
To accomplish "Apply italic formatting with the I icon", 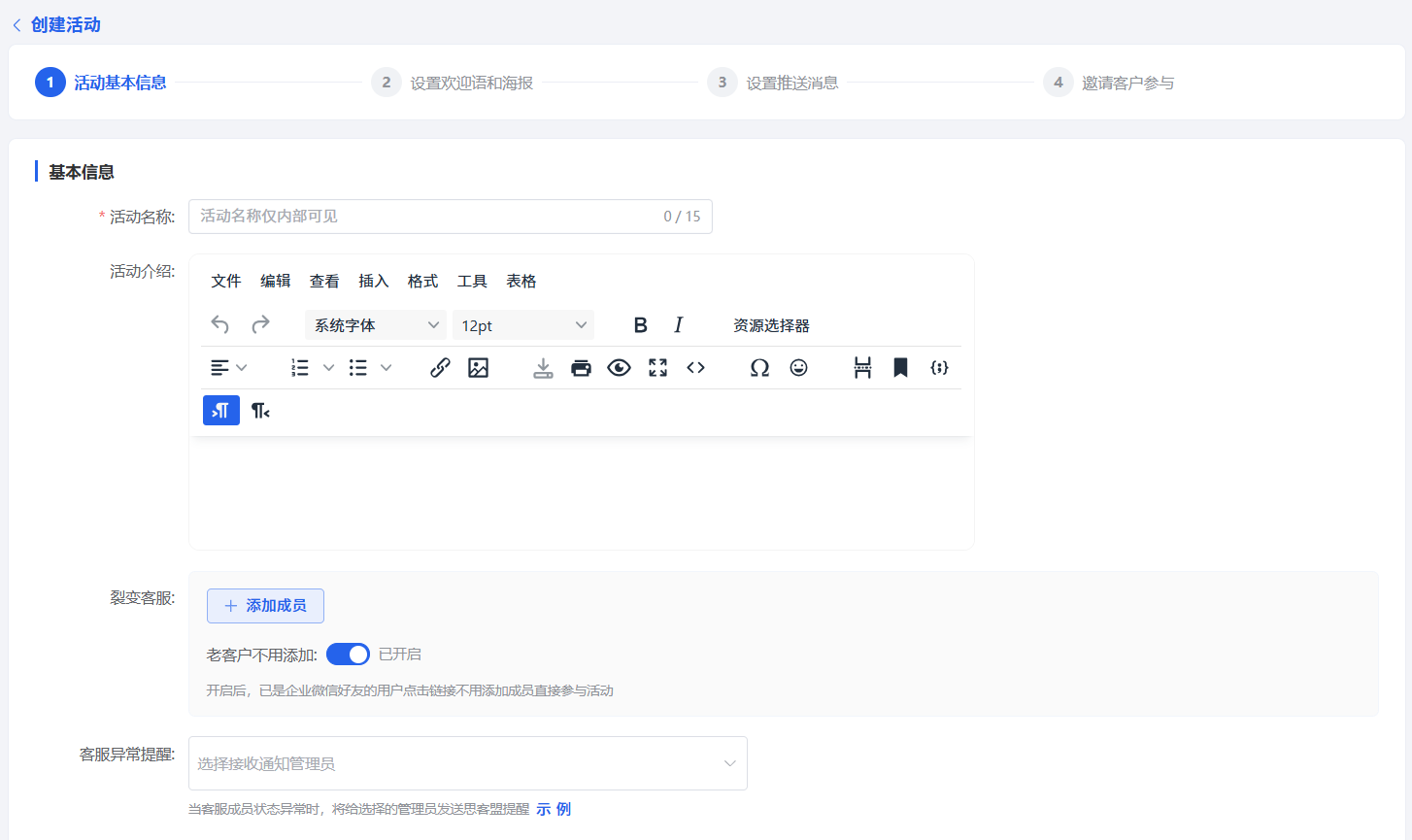I will point(678,325).
